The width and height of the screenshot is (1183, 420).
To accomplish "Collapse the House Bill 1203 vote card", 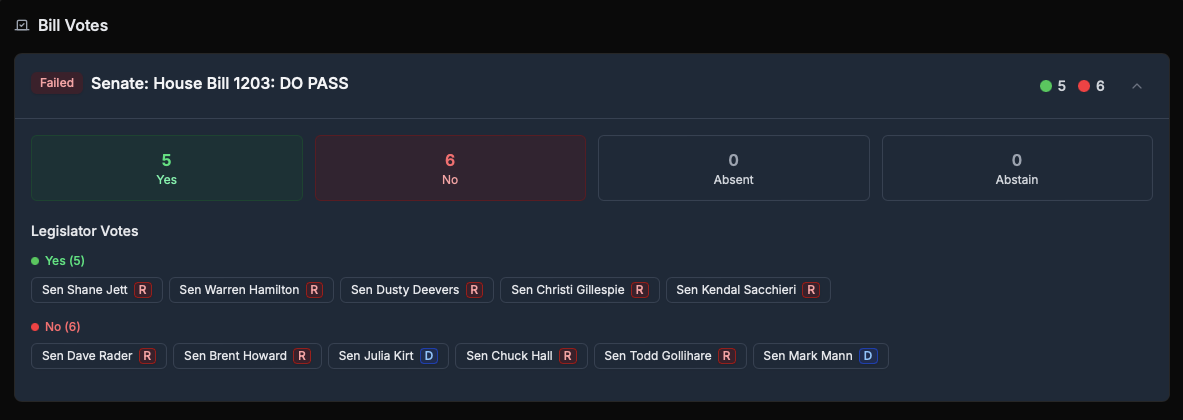I will (x=1136, y=86).
